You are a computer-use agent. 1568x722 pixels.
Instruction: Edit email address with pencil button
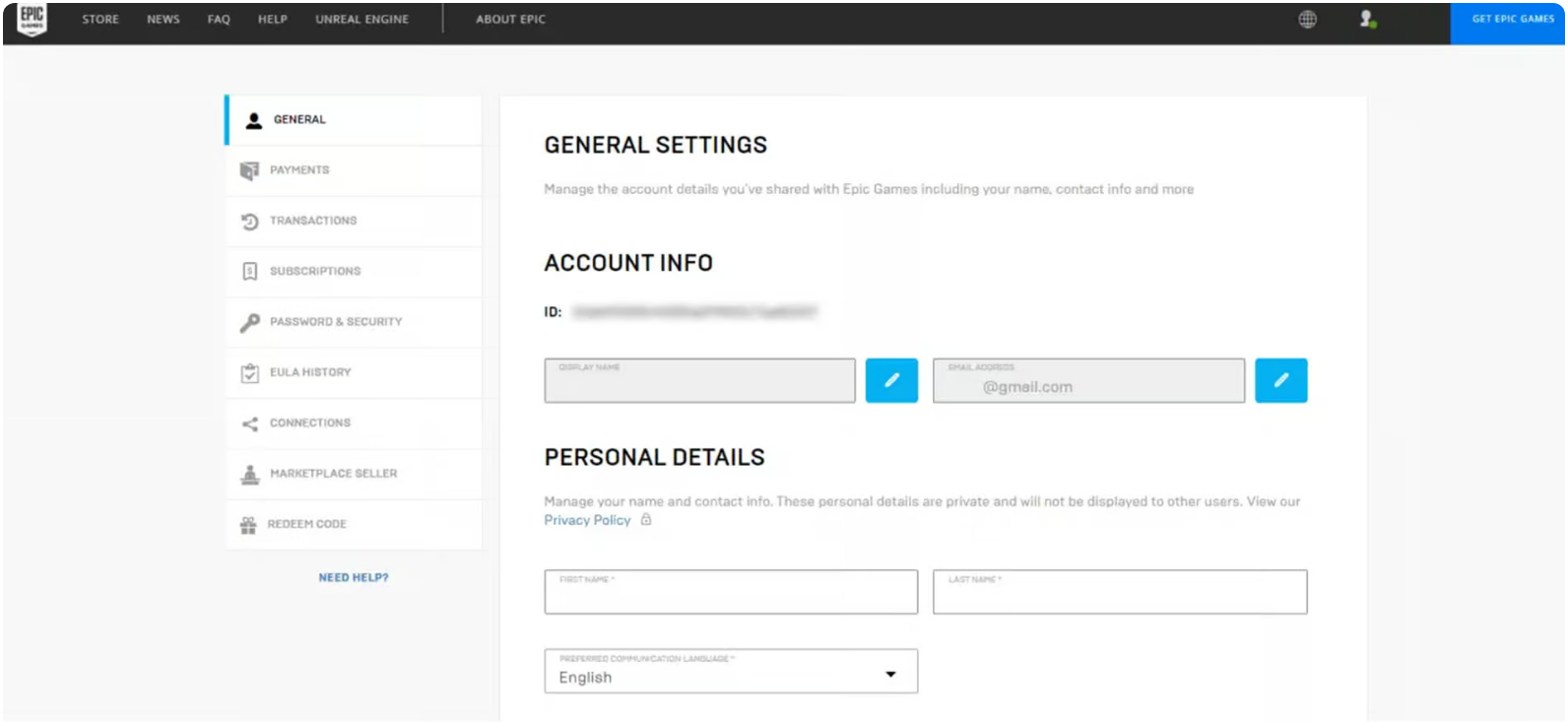tap(1280, 380)
